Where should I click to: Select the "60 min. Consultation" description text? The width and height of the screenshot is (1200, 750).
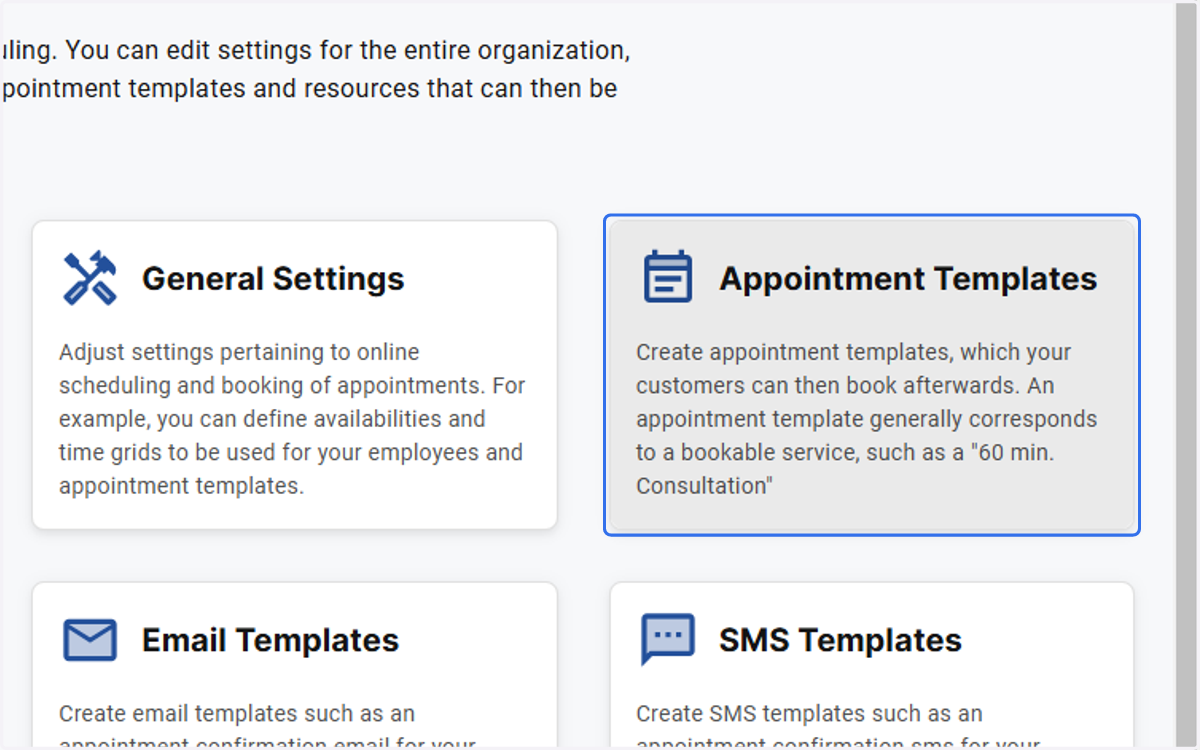(x=866, y=419)
